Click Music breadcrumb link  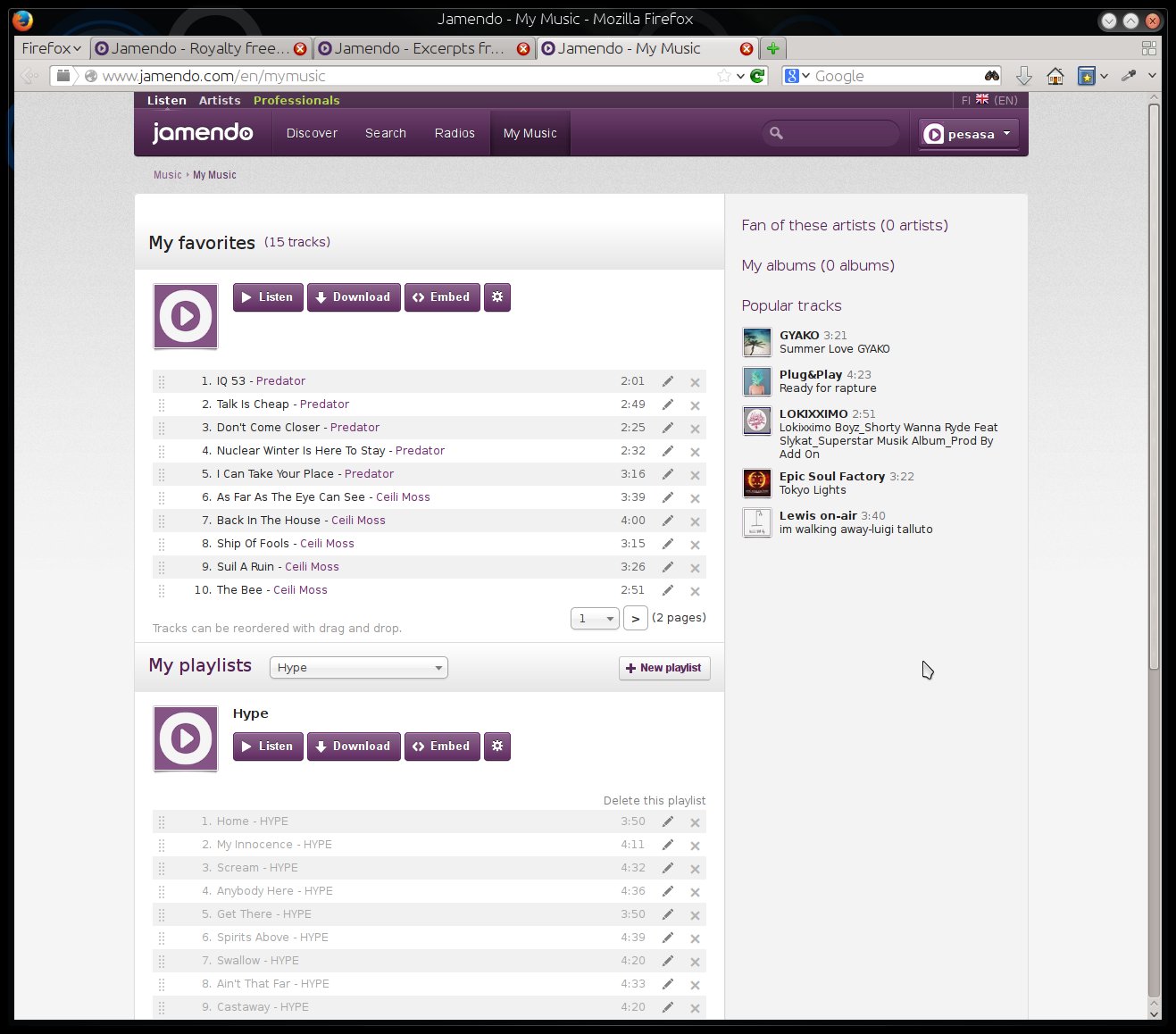click(x=168, y=175)
